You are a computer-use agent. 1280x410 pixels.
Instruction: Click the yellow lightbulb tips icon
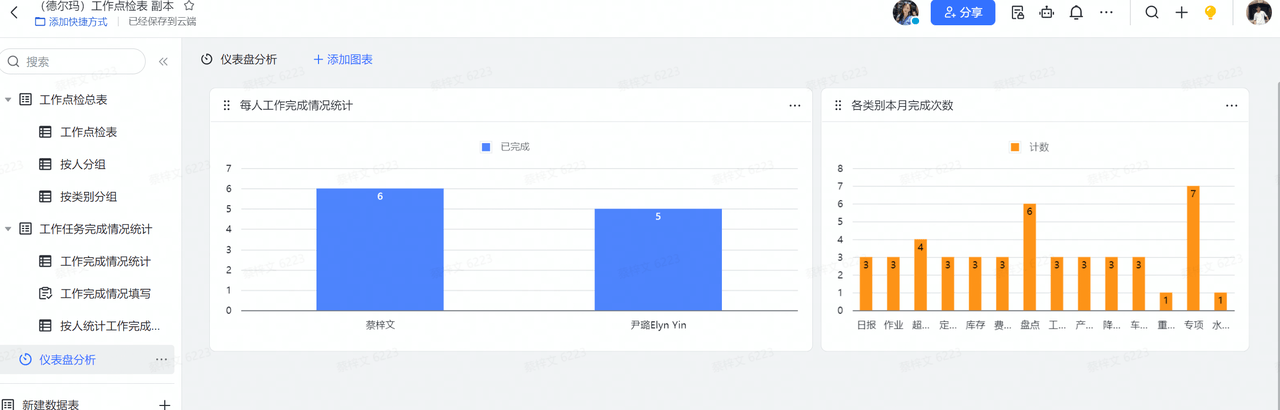(x=1210, y=13)
